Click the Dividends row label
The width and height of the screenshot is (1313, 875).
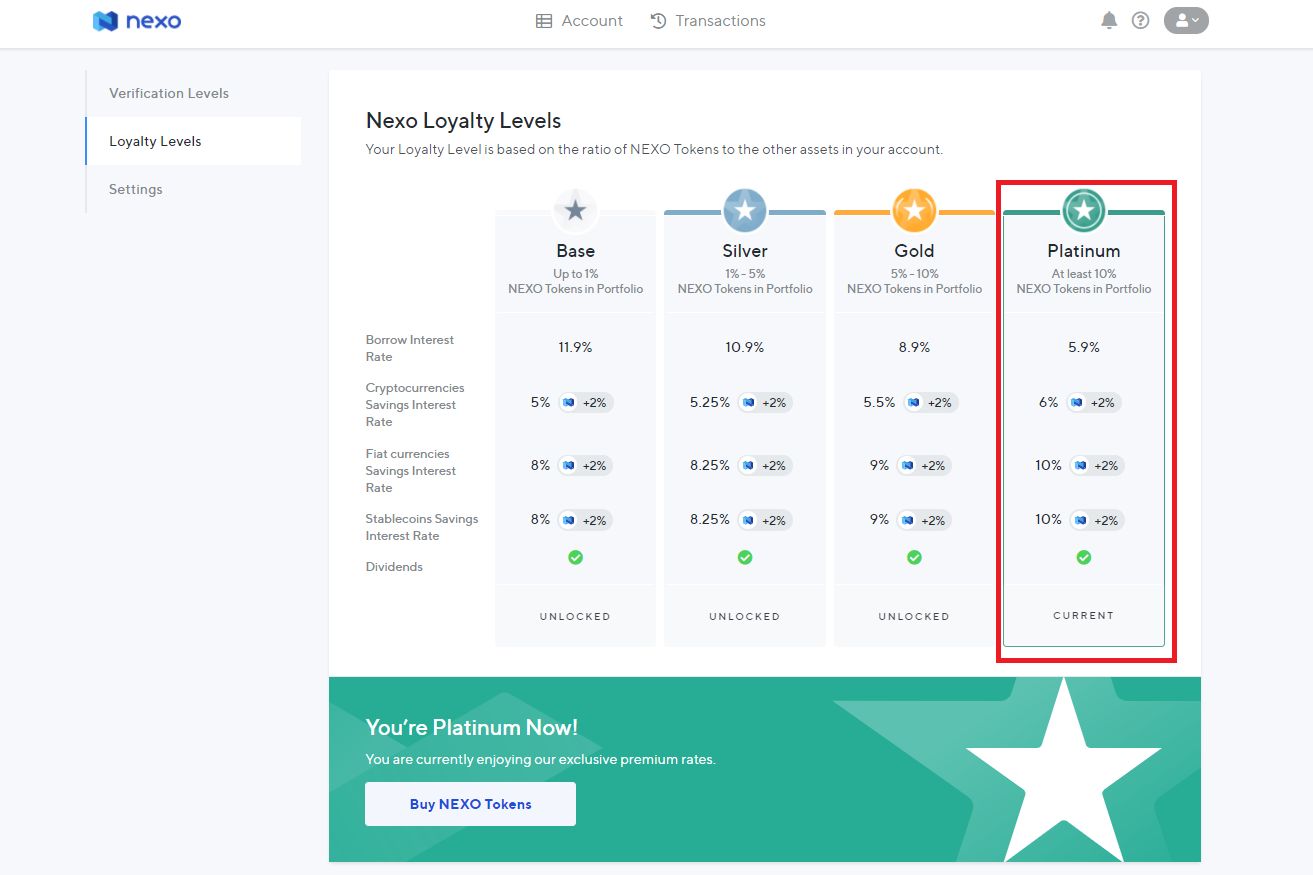(394, 567)
